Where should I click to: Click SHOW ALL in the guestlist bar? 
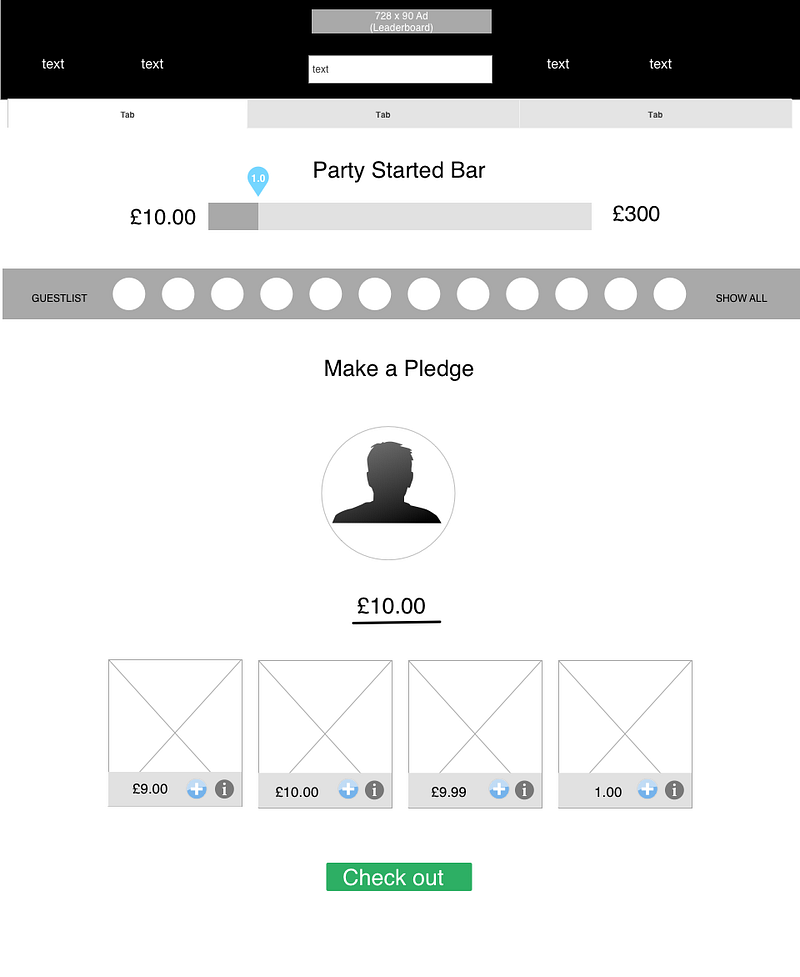coord(741,298)
